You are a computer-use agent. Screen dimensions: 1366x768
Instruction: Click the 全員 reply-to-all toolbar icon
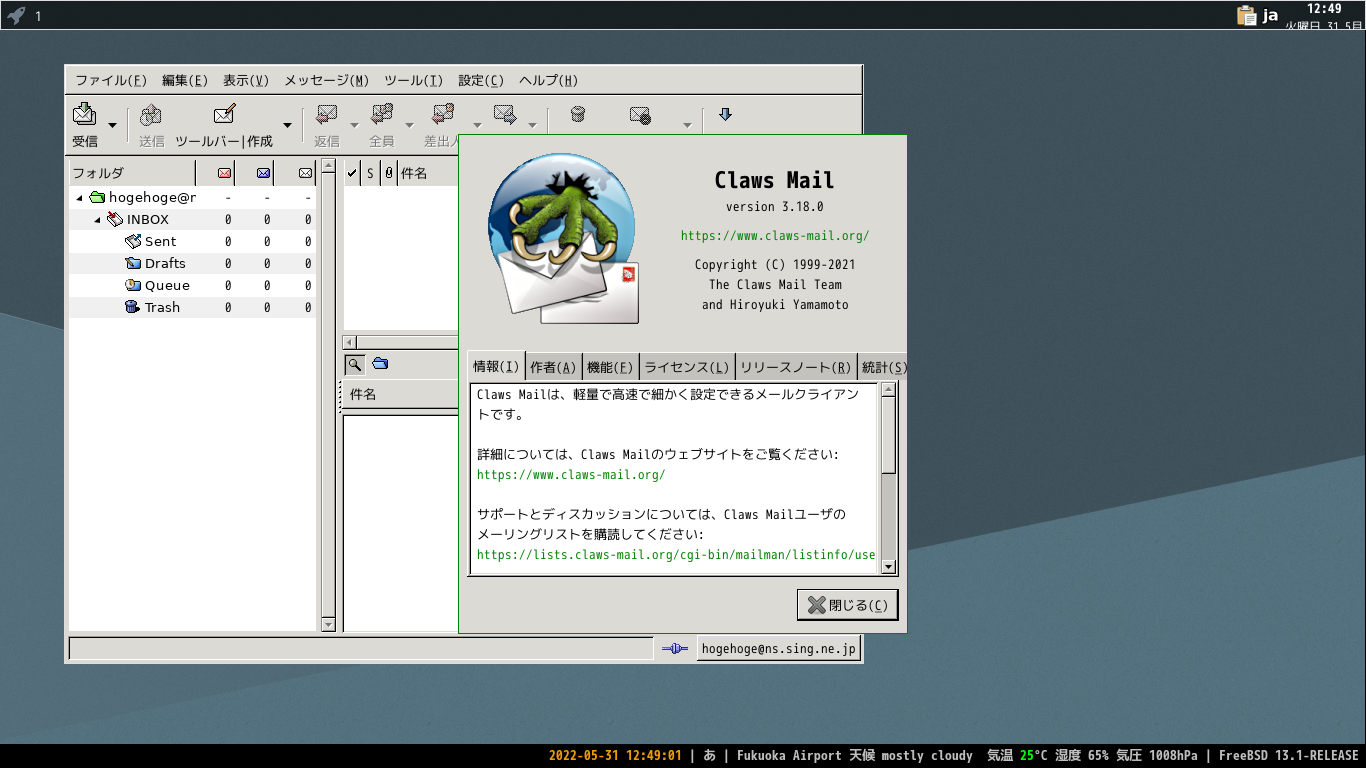point(382,114)
